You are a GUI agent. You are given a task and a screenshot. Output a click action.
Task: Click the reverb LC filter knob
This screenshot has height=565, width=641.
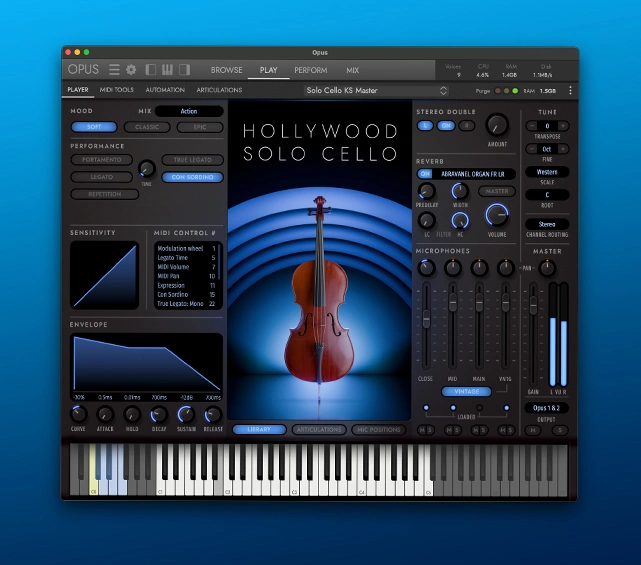426,221
